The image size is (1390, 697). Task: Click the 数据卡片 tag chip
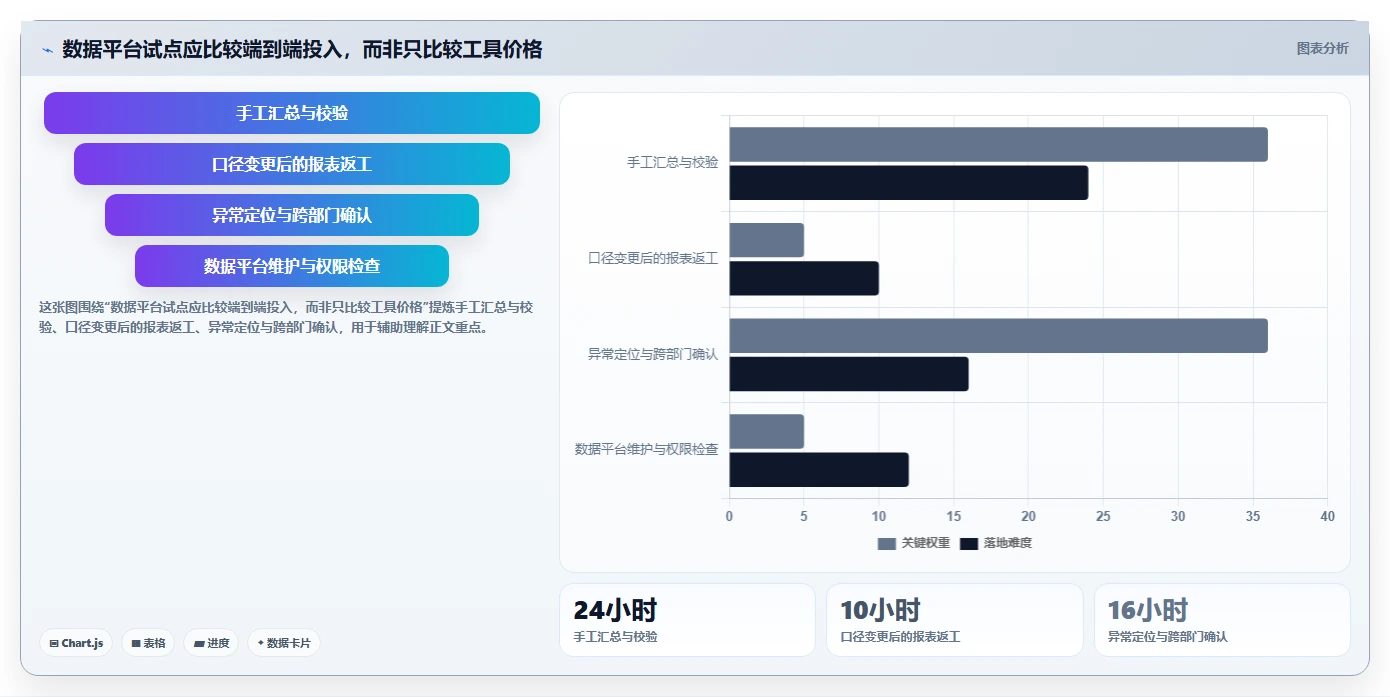point(284,643)
